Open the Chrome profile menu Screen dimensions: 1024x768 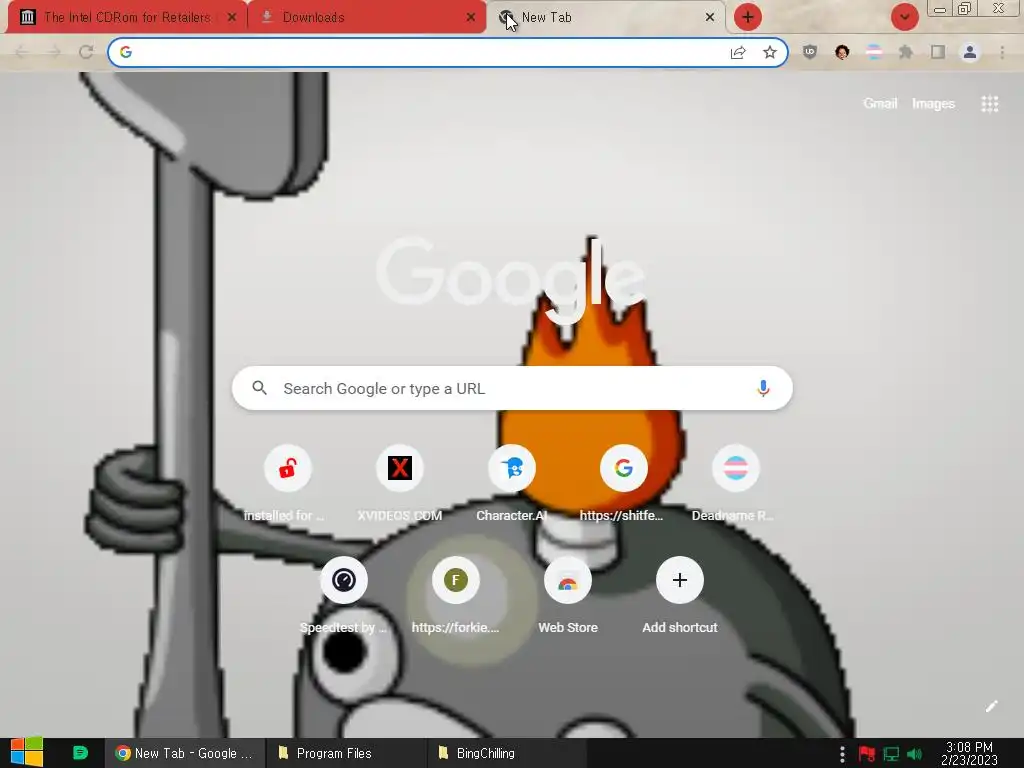coord(970,52)
